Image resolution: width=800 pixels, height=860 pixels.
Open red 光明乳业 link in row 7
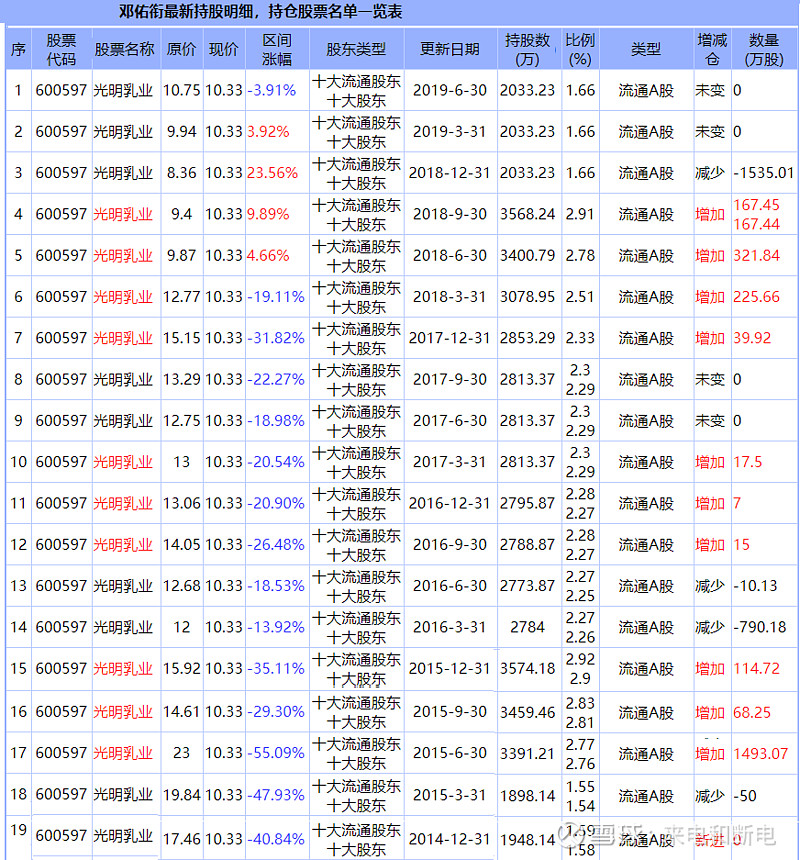coord(123,338)
